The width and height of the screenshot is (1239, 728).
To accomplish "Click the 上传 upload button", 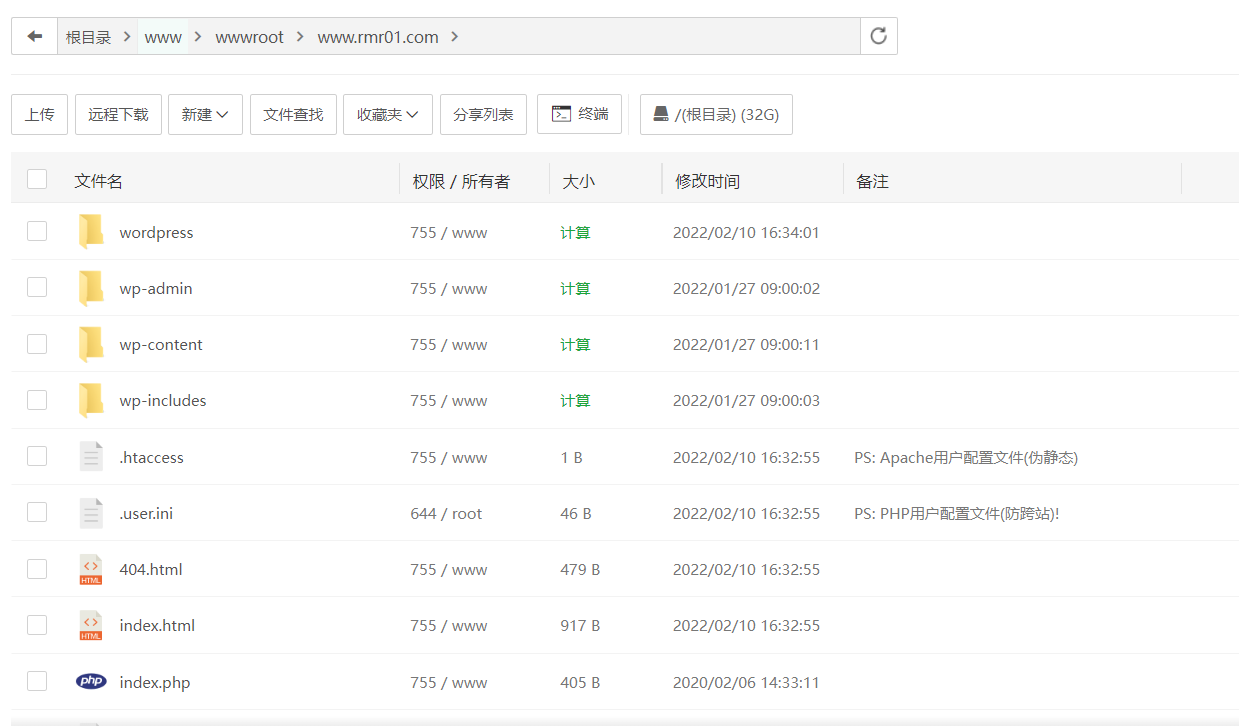I will tap(40, 115).
